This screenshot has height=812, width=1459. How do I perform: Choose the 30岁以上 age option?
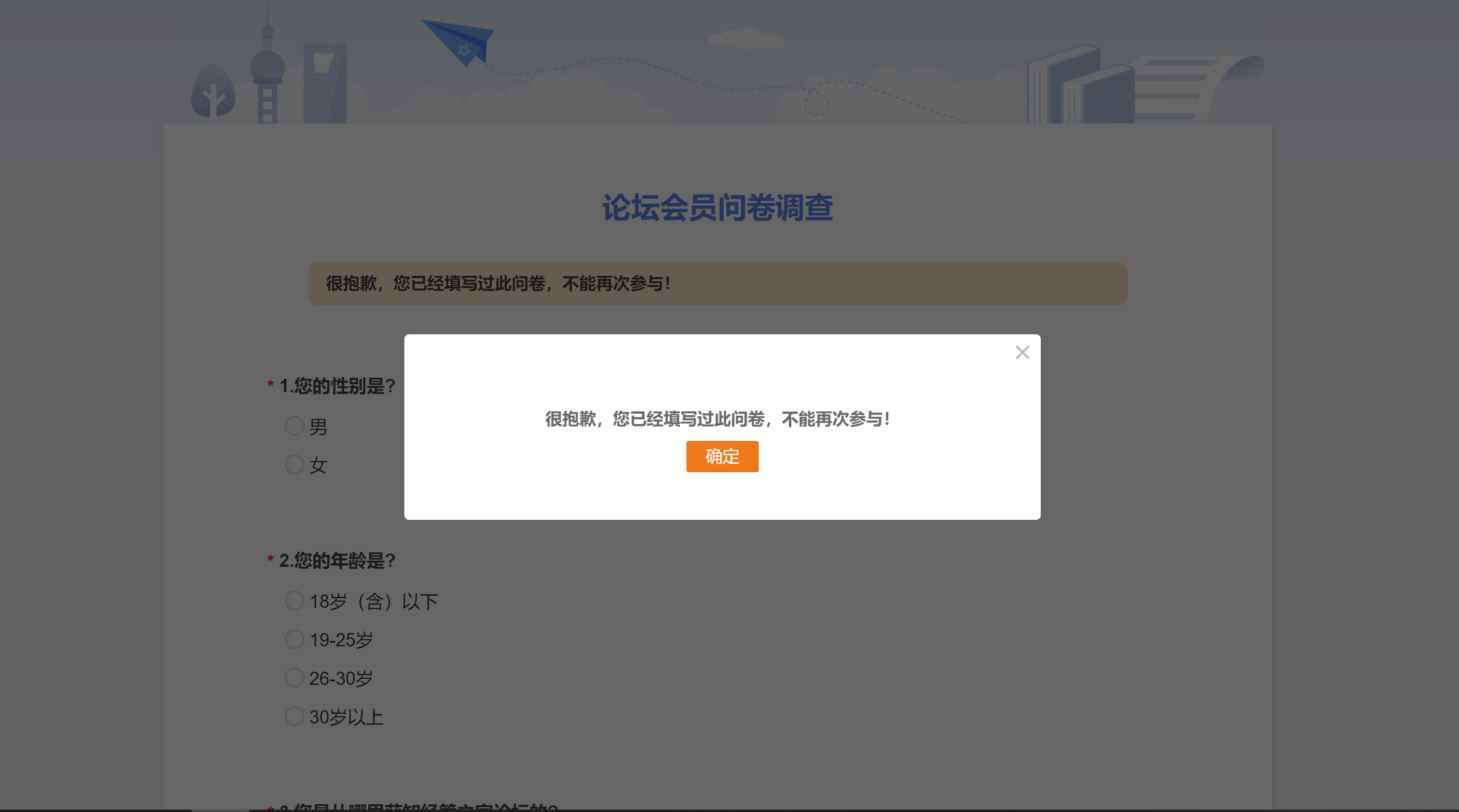point(294,716)
